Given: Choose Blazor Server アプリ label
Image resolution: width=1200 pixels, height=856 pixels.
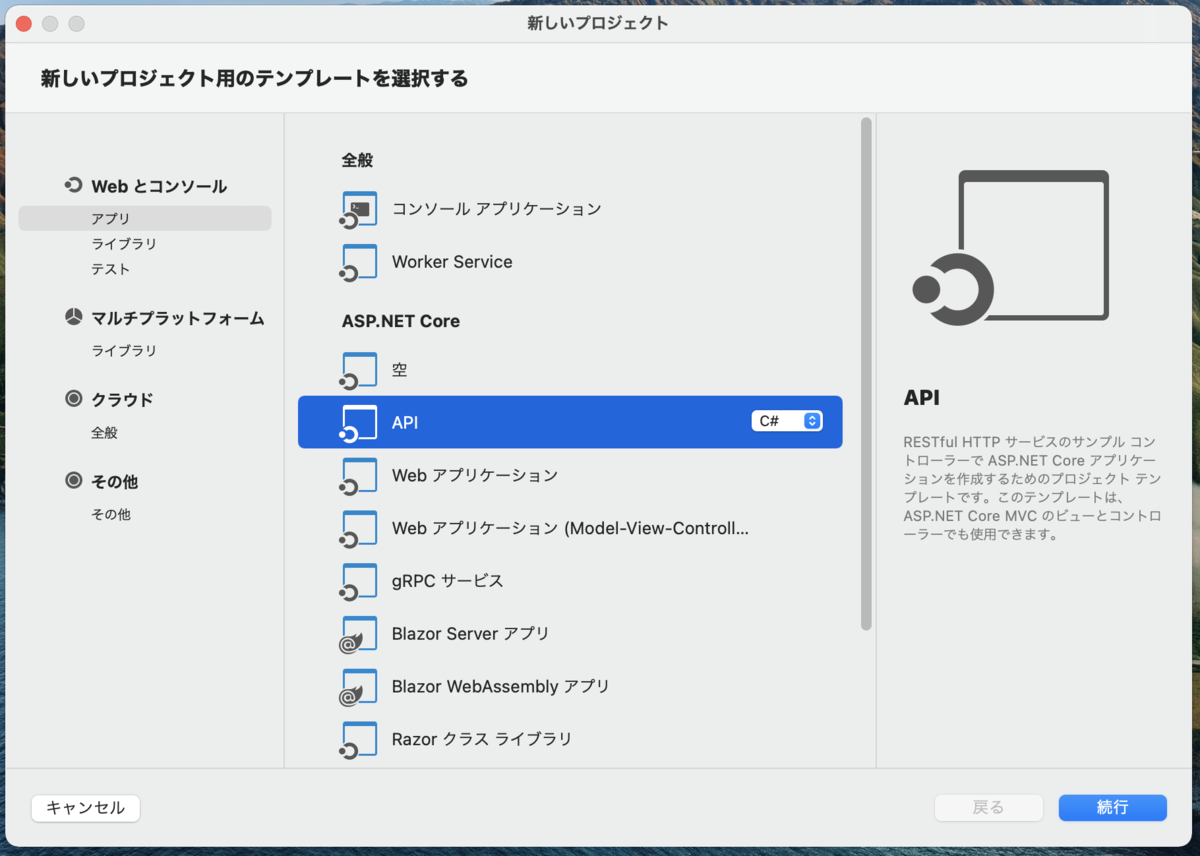Looking at the screenshot, I should [x=470, y=634].
